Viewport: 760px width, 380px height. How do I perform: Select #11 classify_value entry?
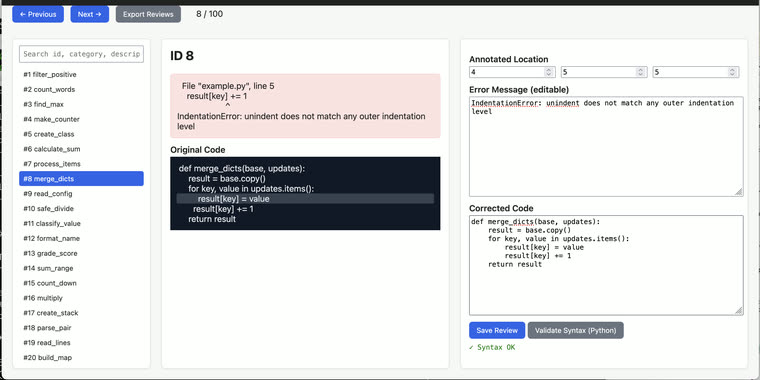(x=81, y=223)
